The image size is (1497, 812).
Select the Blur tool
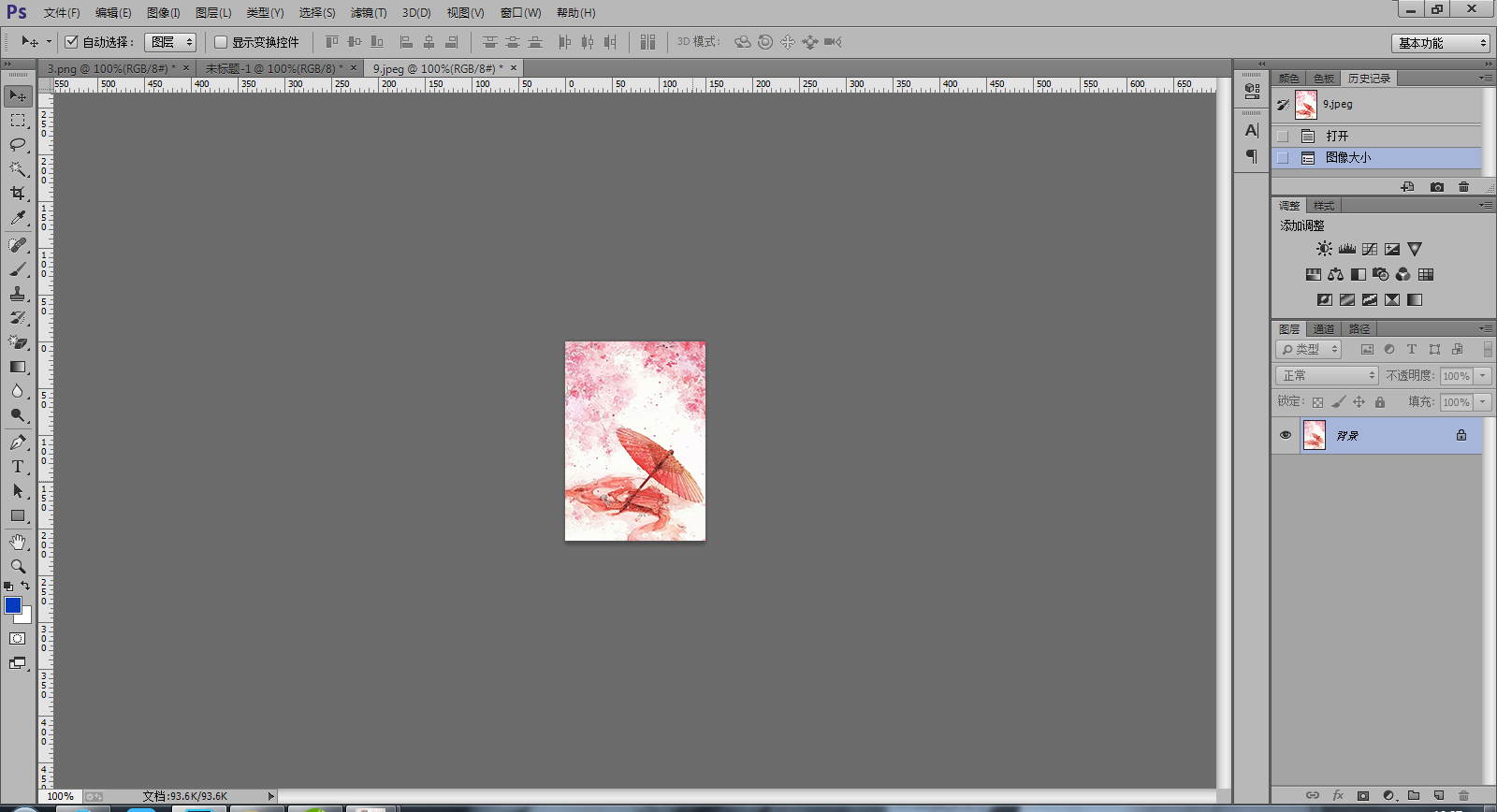[18, 391]
